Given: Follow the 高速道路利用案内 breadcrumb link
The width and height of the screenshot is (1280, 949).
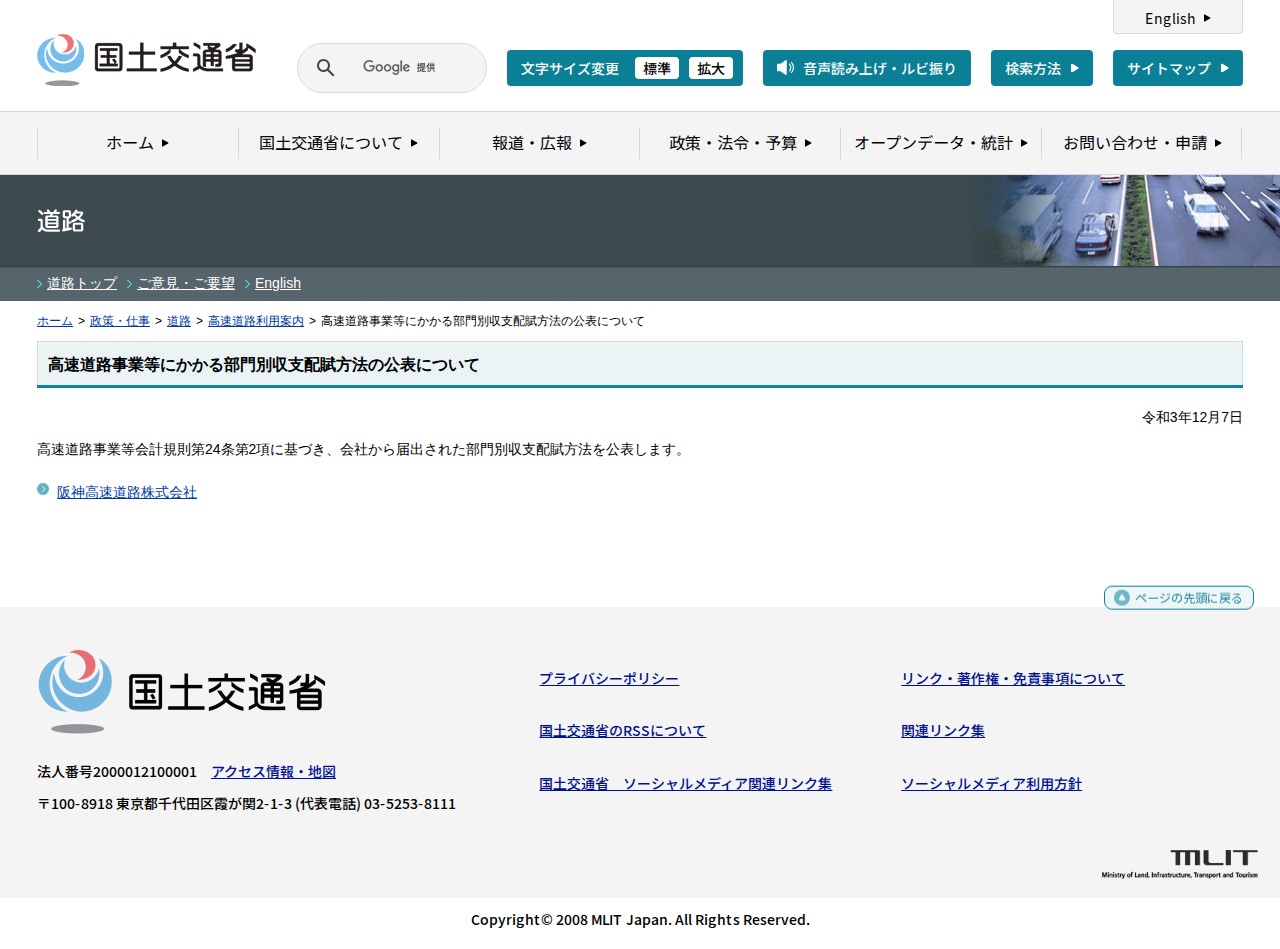Looking at the screenshot, I should (x=256, y=321).
